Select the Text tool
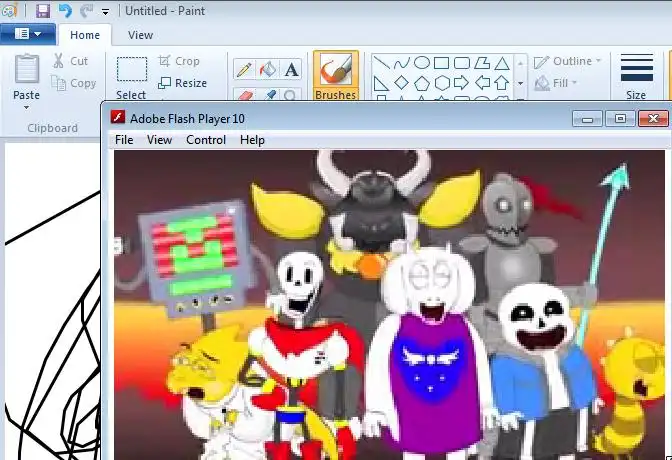672x460 pixels. pyautogui.click(x=292, y=69)
